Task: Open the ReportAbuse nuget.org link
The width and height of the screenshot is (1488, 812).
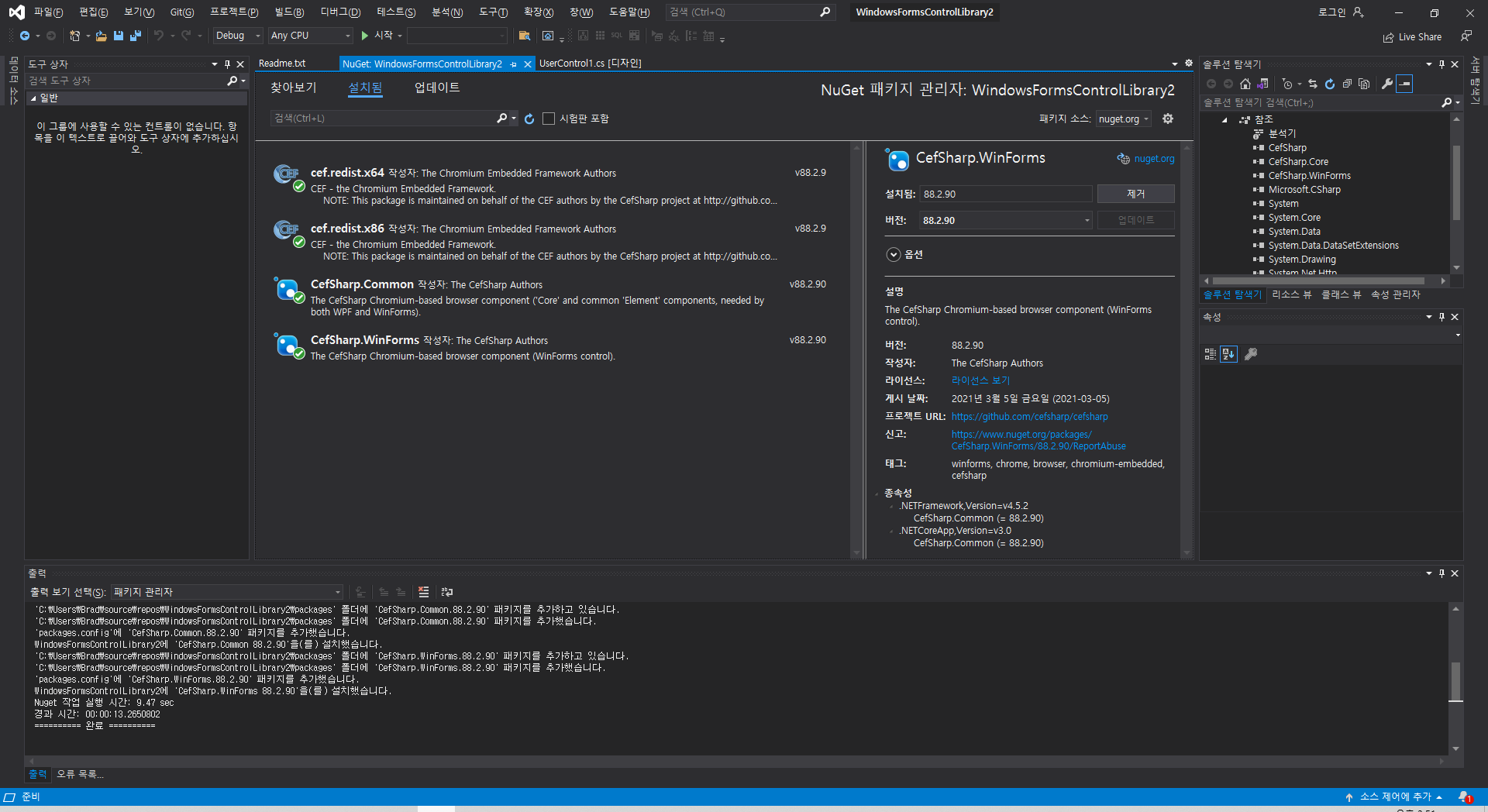Action: coord(1038,440)
